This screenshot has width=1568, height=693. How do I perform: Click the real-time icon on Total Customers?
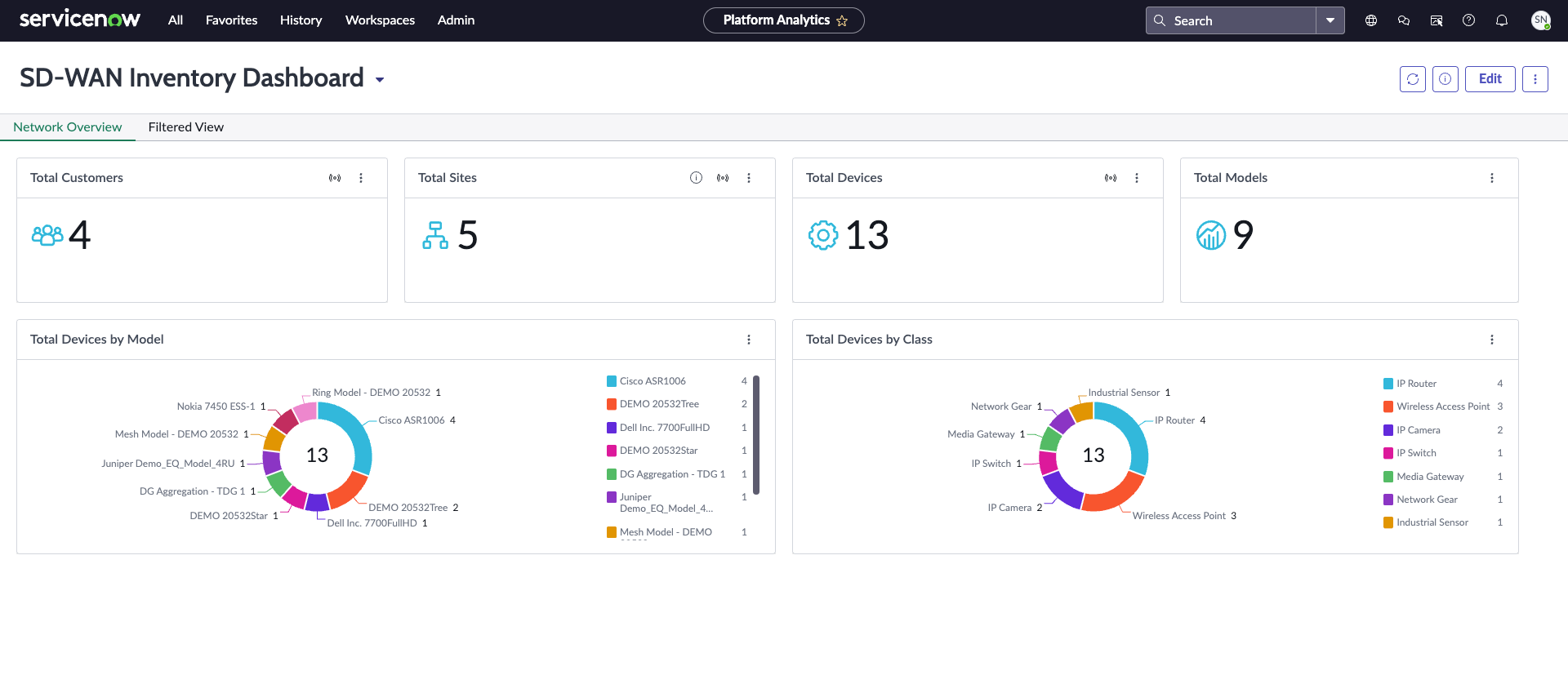pos(335,178)
